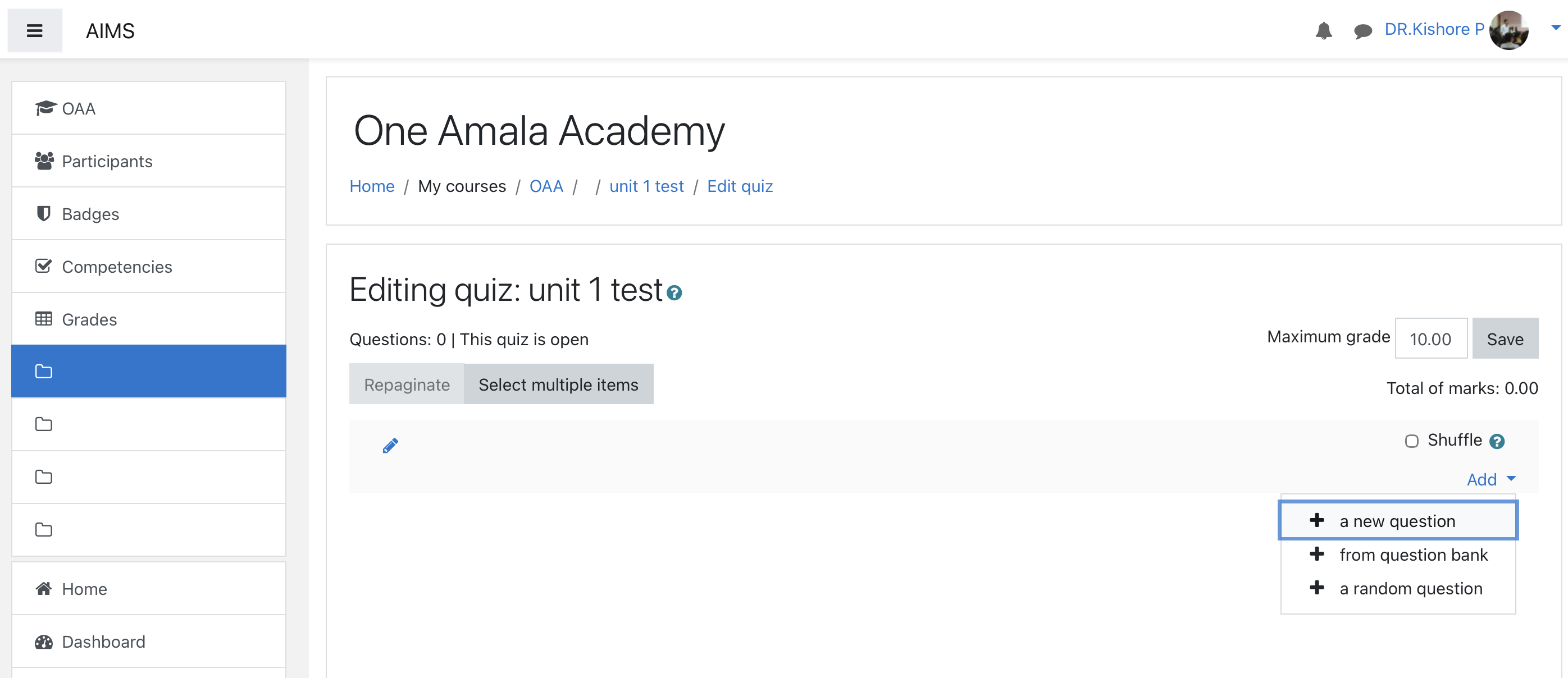Choose 'from question bank' option
Image resolution: width=1568 pixels, height=678 pixels.
pos(1413,555)
